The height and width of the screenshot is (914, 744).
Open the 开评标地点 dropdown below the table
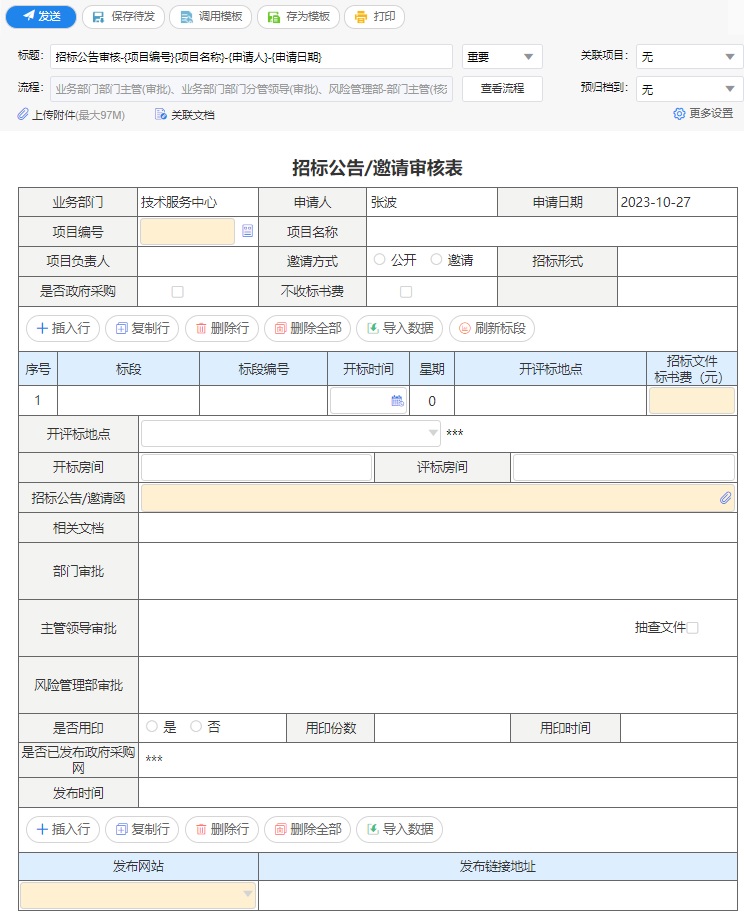point(290,433)
